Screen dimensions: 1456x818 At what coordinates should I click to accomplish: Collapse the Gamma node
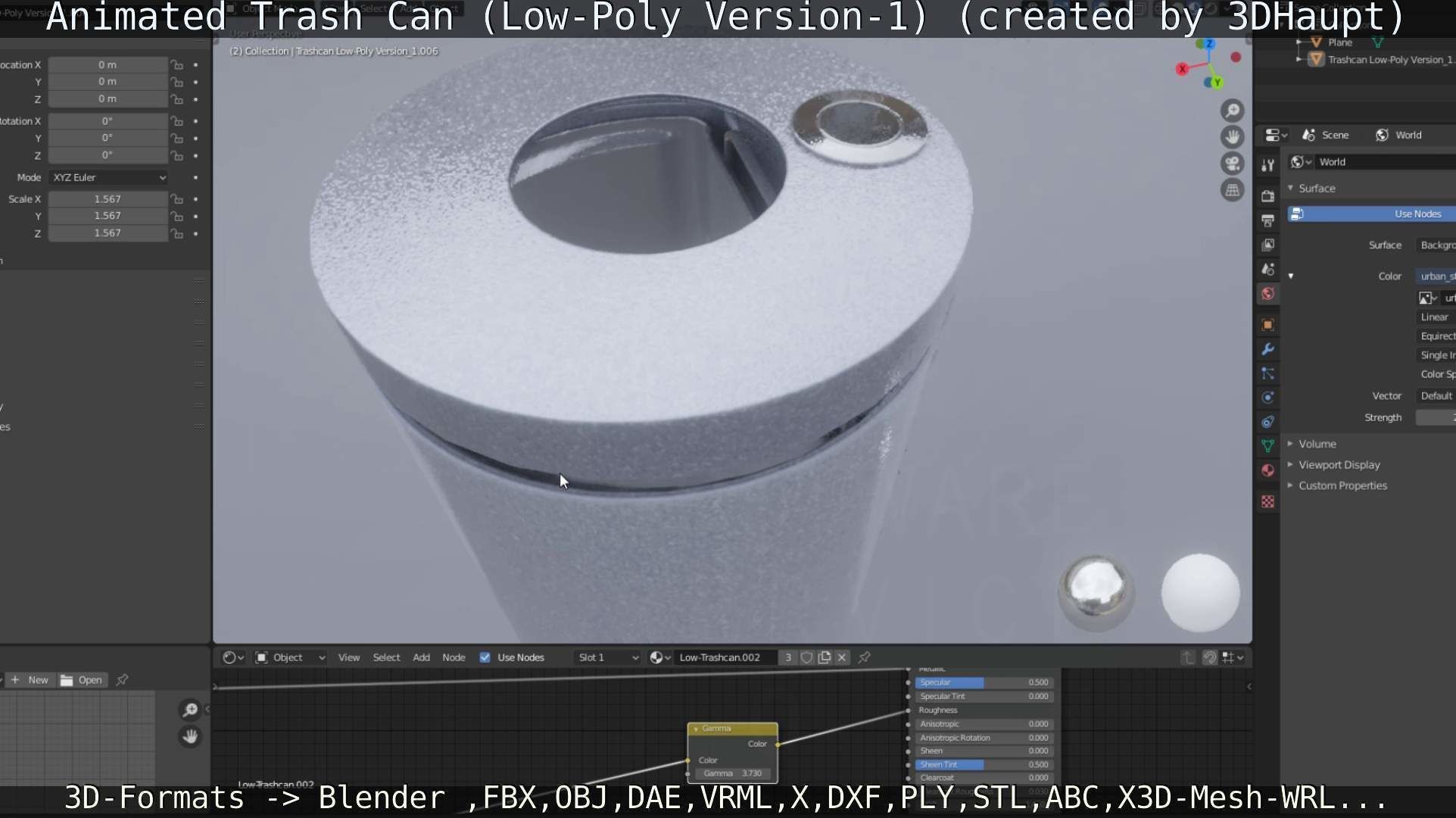[x=696, y=729]
